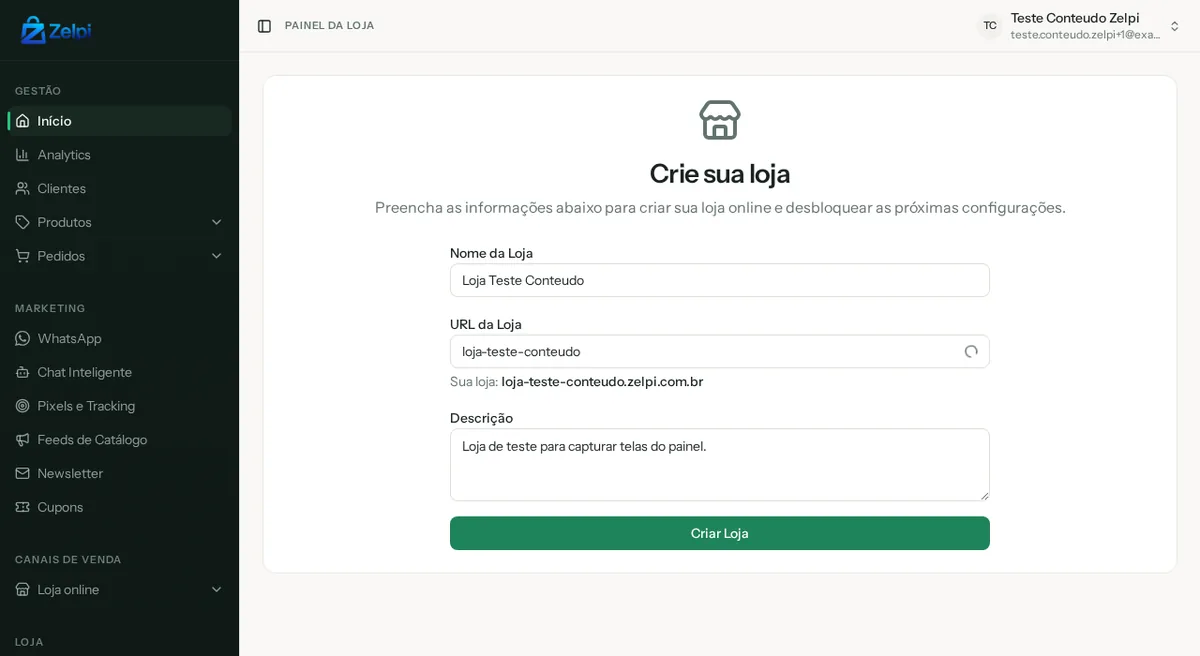The width and height of the screenshot is (1200, 656).
Task: Open the Pedidos menu item
Action: pos(119,256)
